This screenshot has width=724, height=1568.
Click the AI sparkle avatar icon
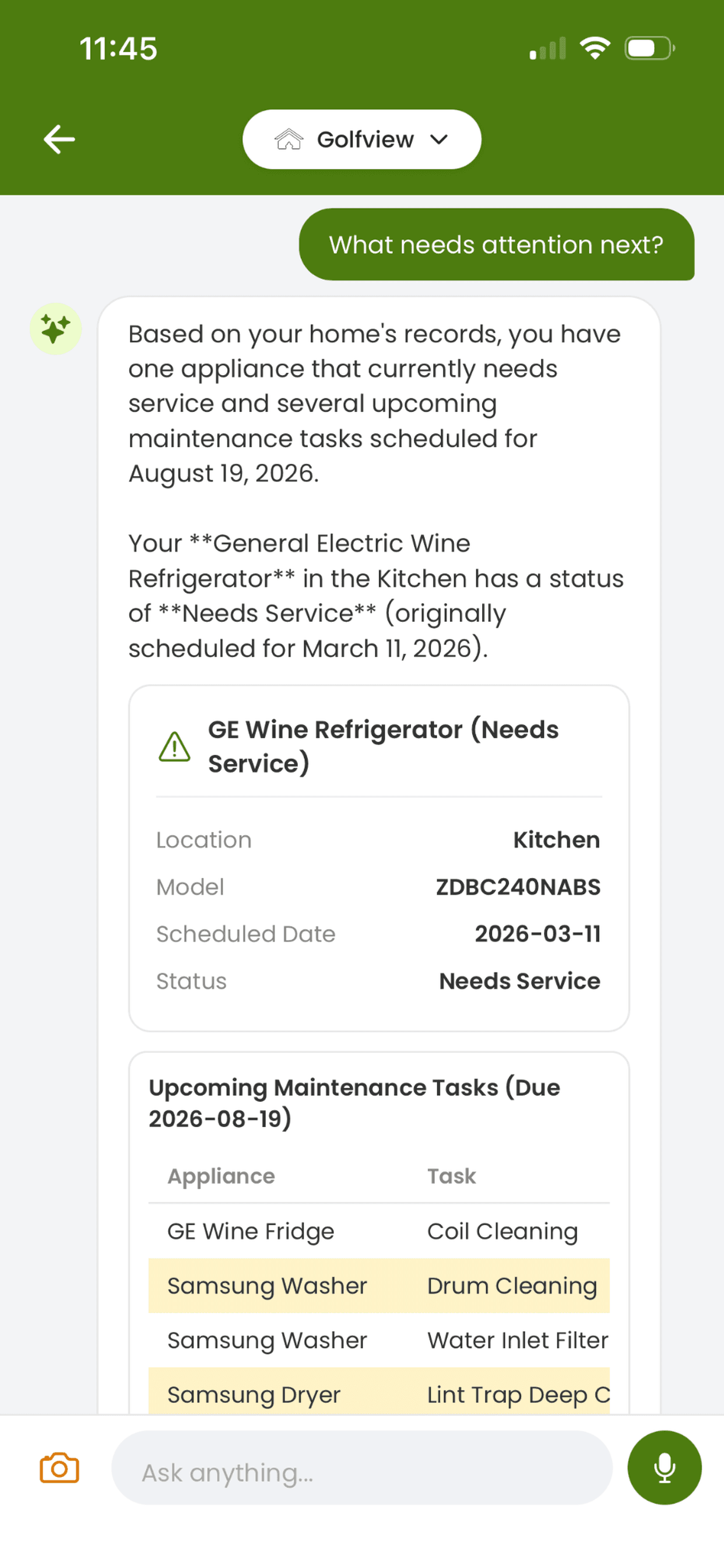55,330
